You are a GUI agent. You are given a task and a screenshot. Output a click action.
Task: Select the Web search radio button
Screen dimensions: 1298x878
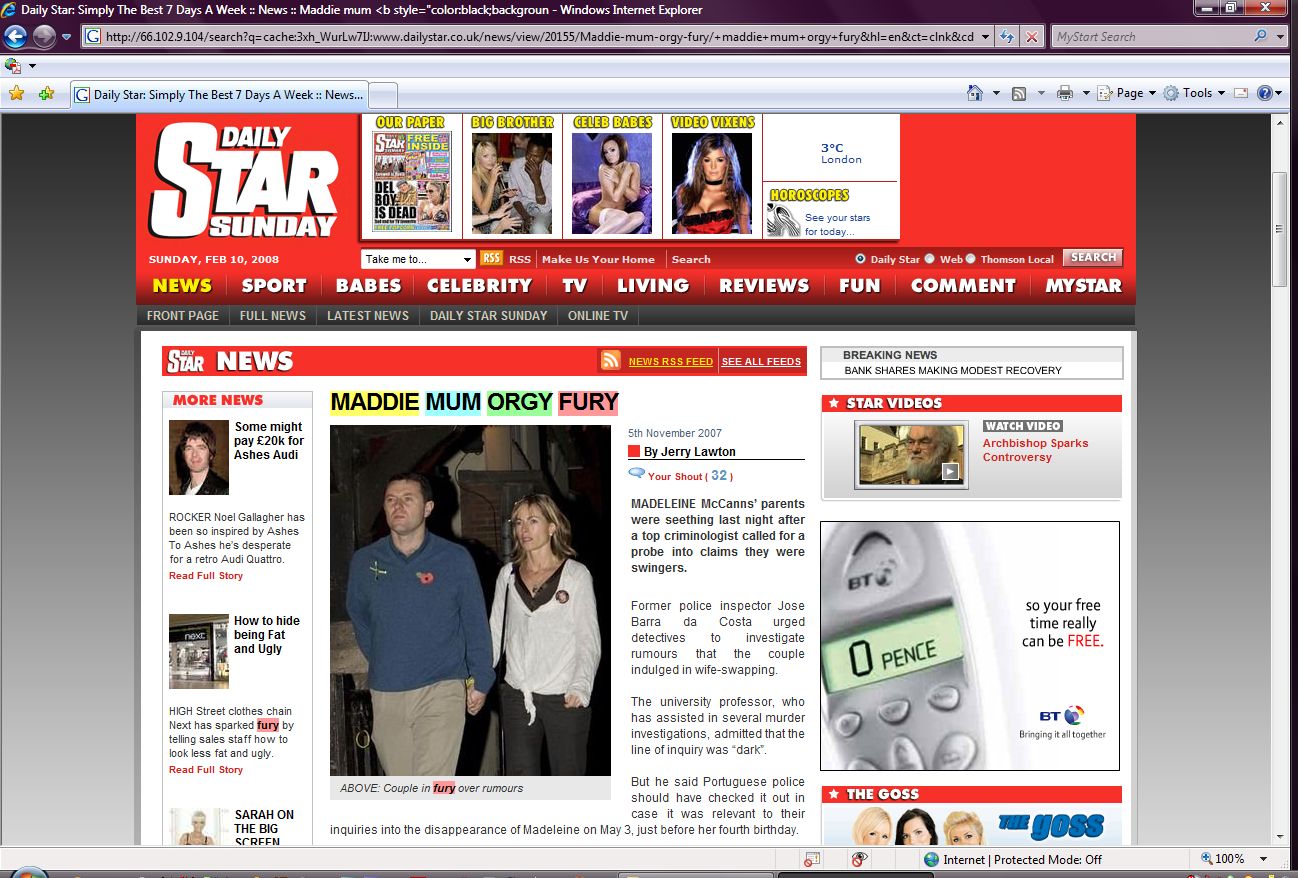click(x=929, y=258)
